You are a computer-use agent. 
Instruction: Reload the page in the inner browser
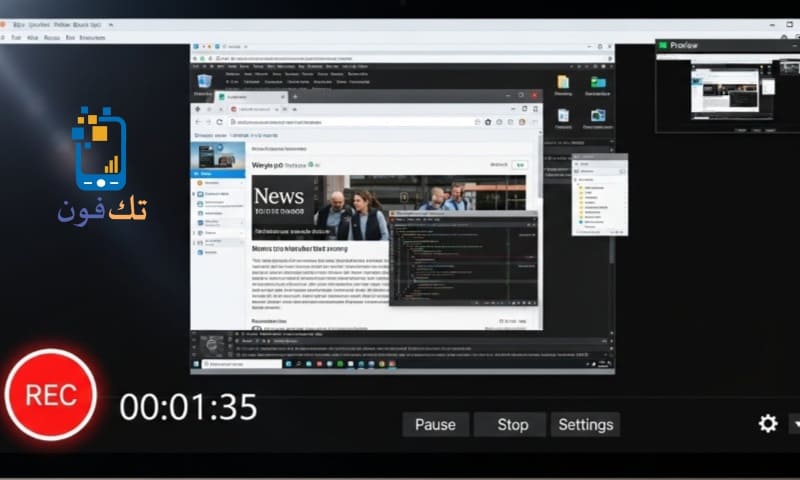(x=220, y=121)
